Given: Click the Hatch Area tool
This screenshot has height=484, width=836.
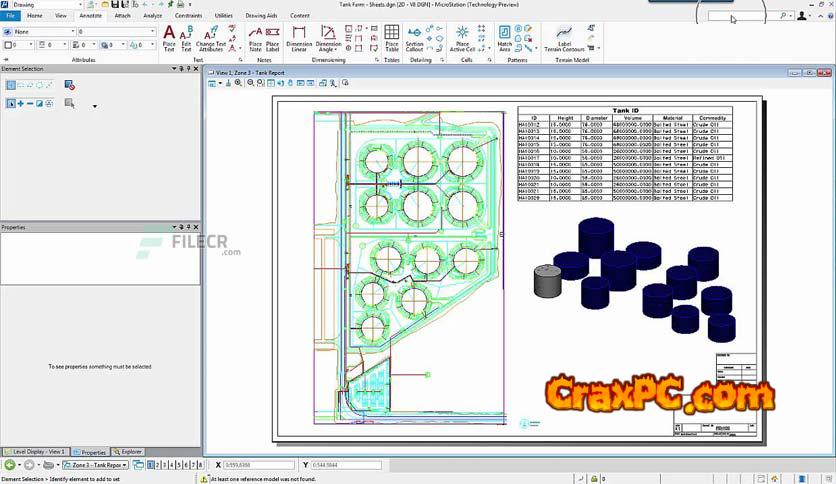Looking at the screenshot, I should tap(505, 38).
